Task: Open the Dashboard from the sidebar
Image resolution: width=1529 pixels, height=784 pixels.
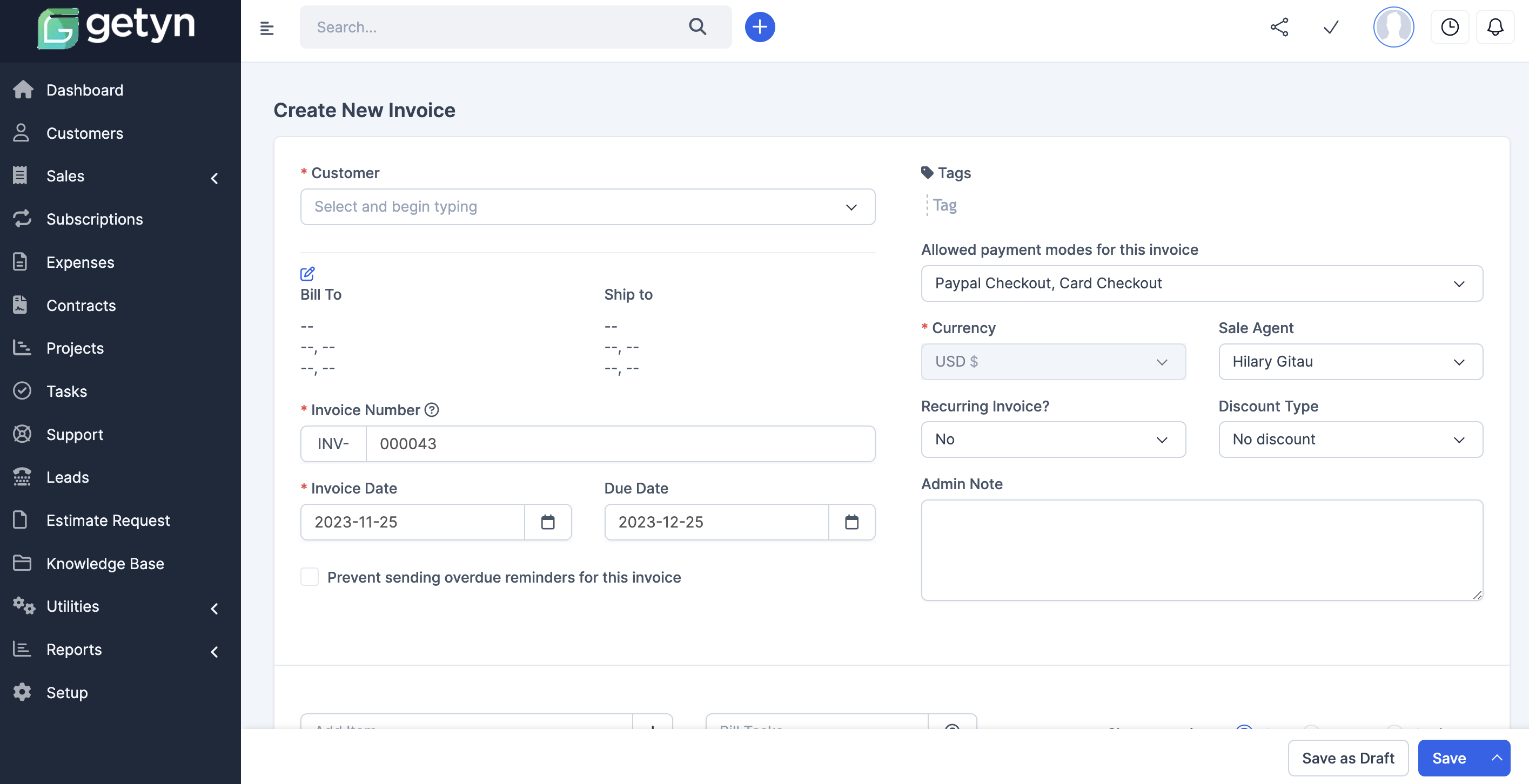Action: tap(84, 90)
